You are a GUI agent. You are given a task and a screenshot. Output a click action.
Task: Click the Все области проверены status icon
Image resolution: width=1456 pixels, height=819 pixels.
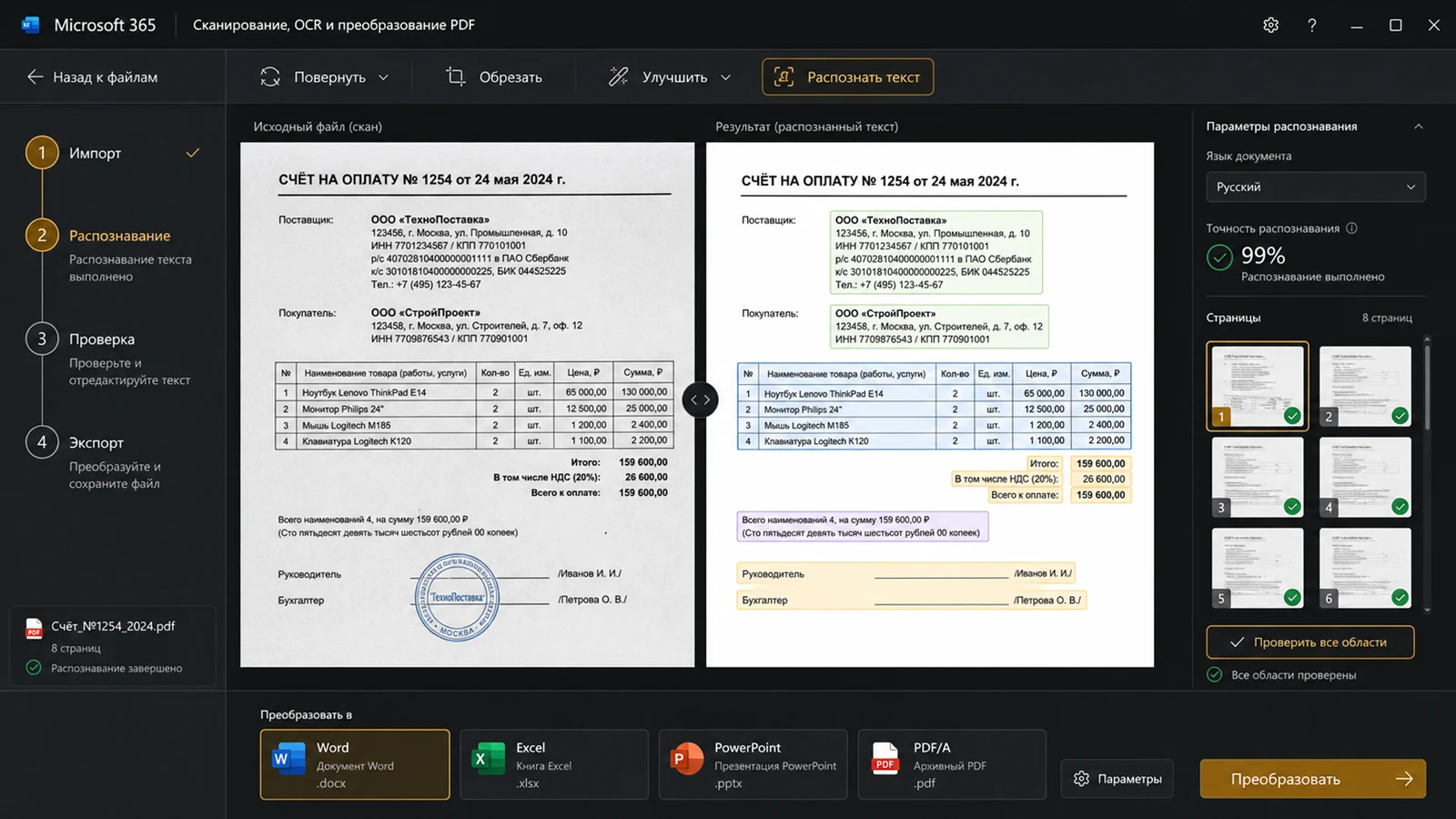(1215, 674)
